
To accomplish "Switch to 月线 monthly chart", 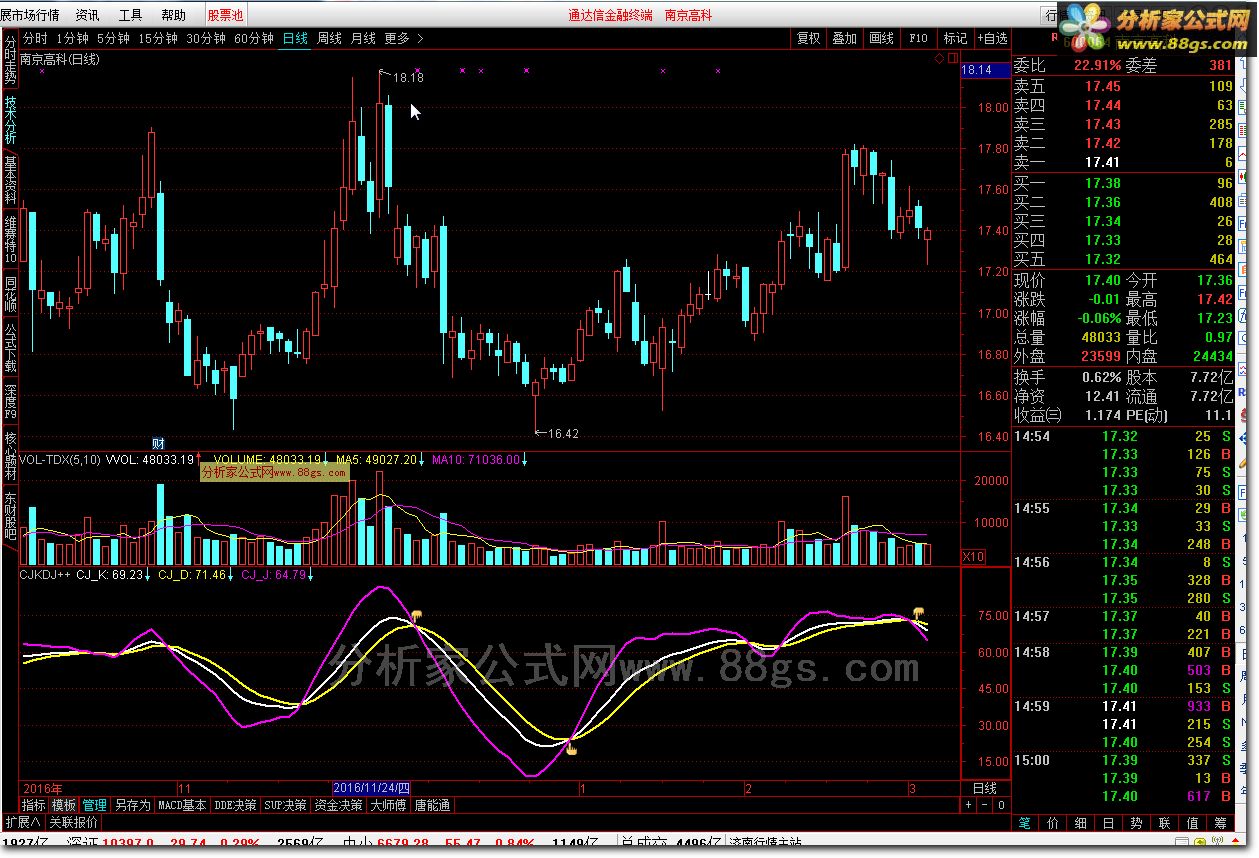I will 363,39.
